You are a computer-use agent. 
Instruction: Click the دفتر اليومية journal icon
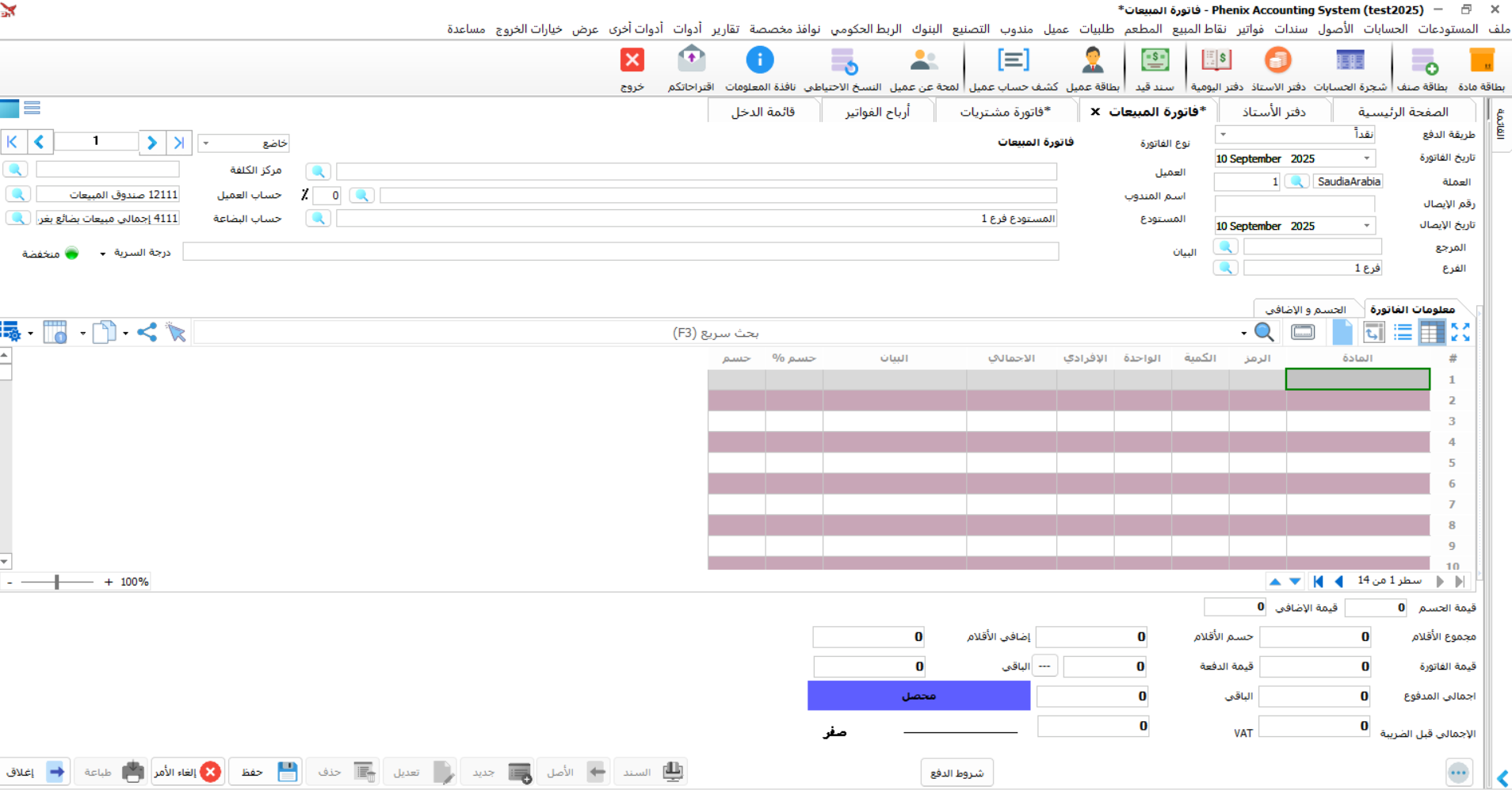tap(1216, 62)
